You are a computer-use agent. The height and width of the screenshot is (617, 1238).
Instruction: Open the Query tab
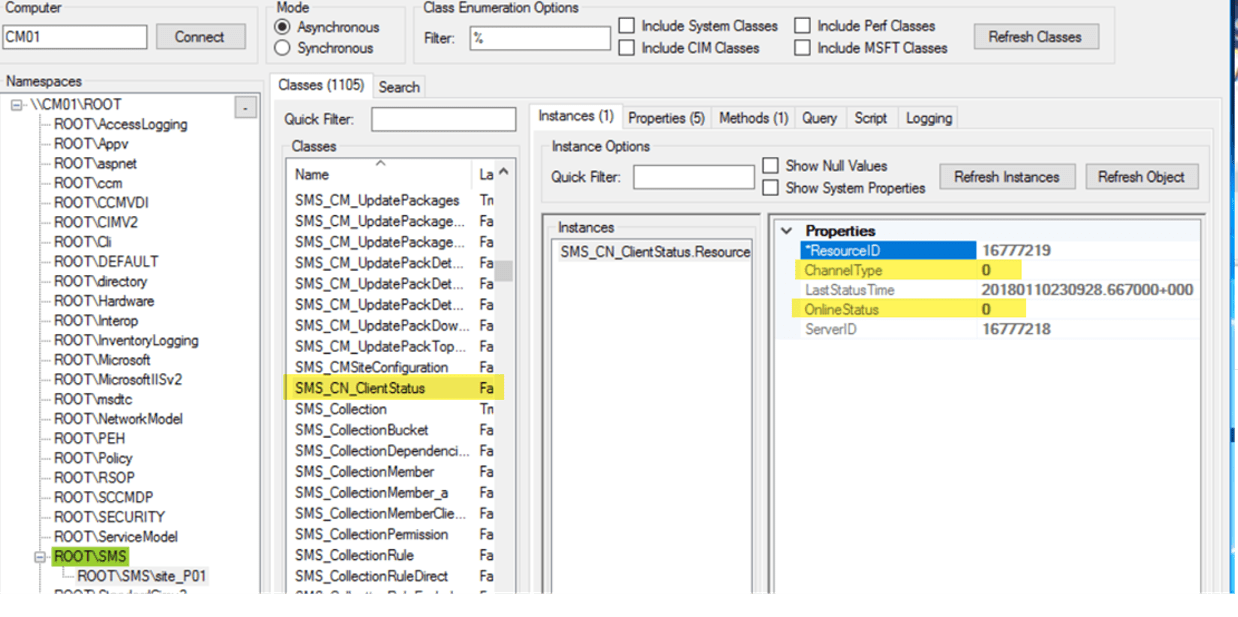coord(819,118)
